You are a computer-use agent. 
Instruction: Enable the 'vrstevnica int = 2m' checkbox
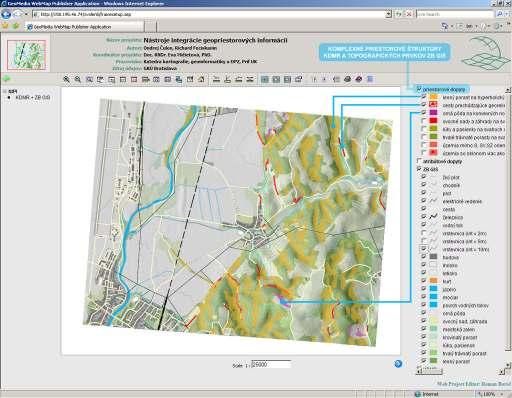[424, 233]
